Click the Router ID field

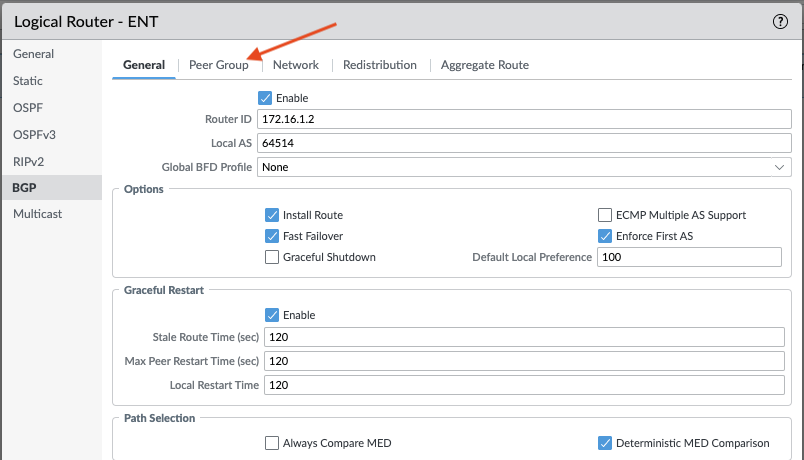pyautogui.click(x=524, y=119)
